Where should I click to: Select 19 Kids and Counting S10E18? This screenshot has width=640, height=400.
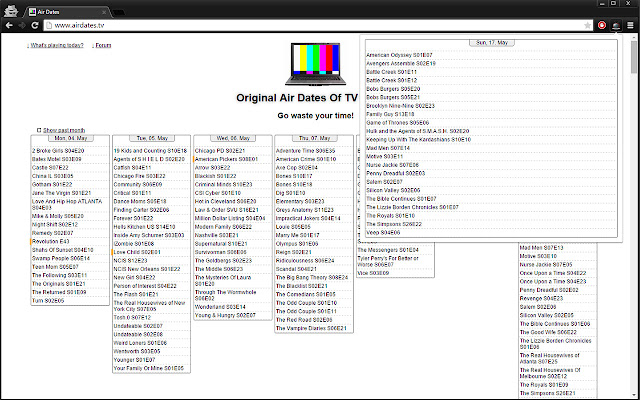[x=150, y=151]
